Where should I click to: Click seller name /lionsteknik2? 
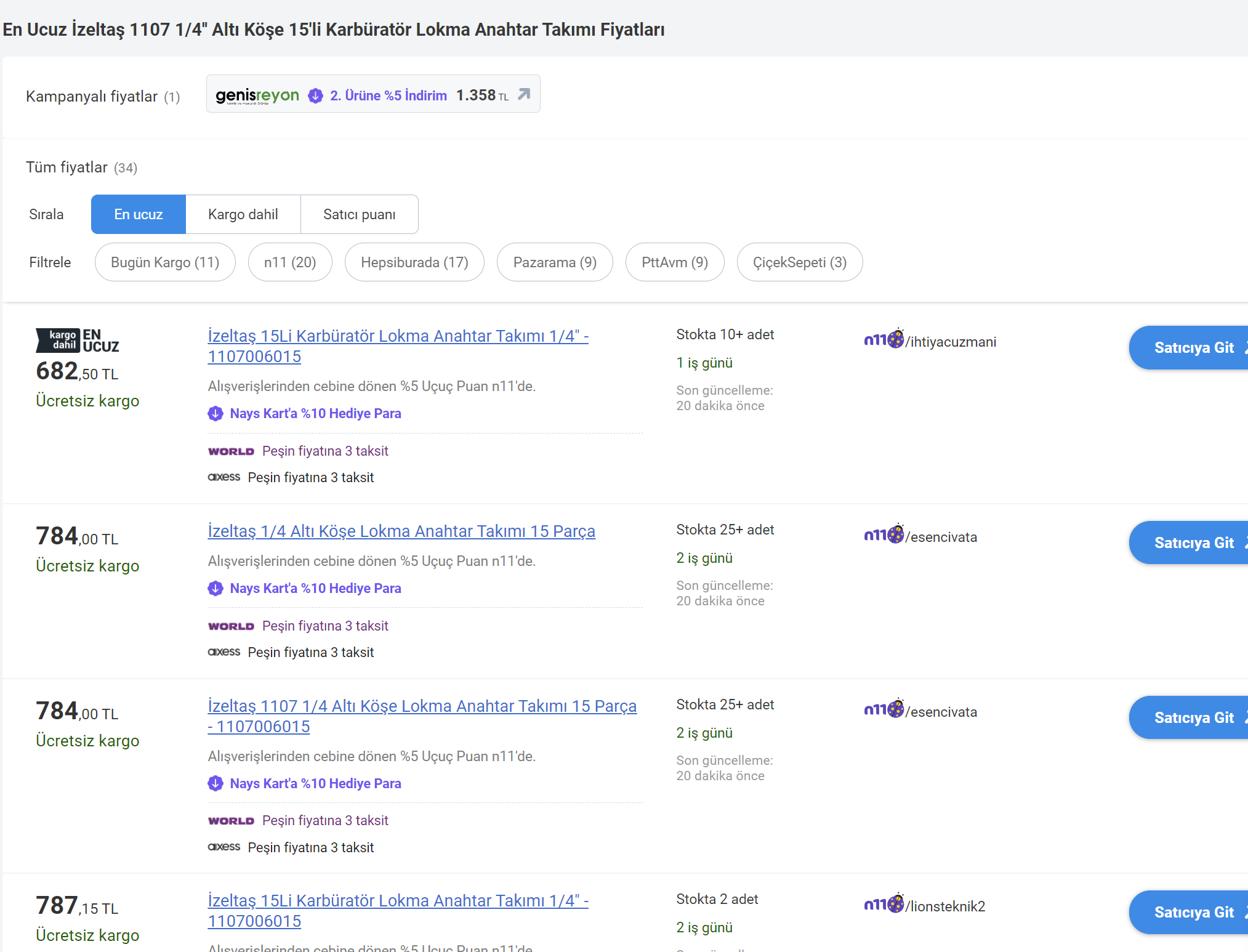click(x=945, y=906)
